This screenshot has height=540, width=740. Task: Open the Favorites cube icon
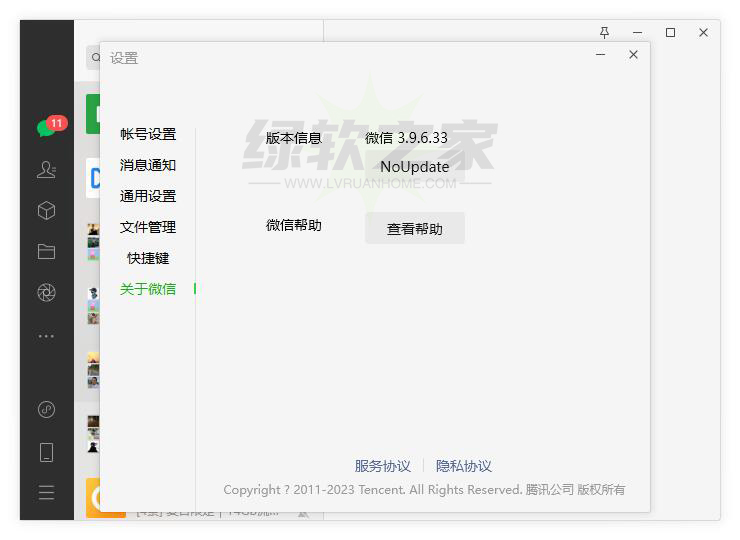click(x=46, y=211)
